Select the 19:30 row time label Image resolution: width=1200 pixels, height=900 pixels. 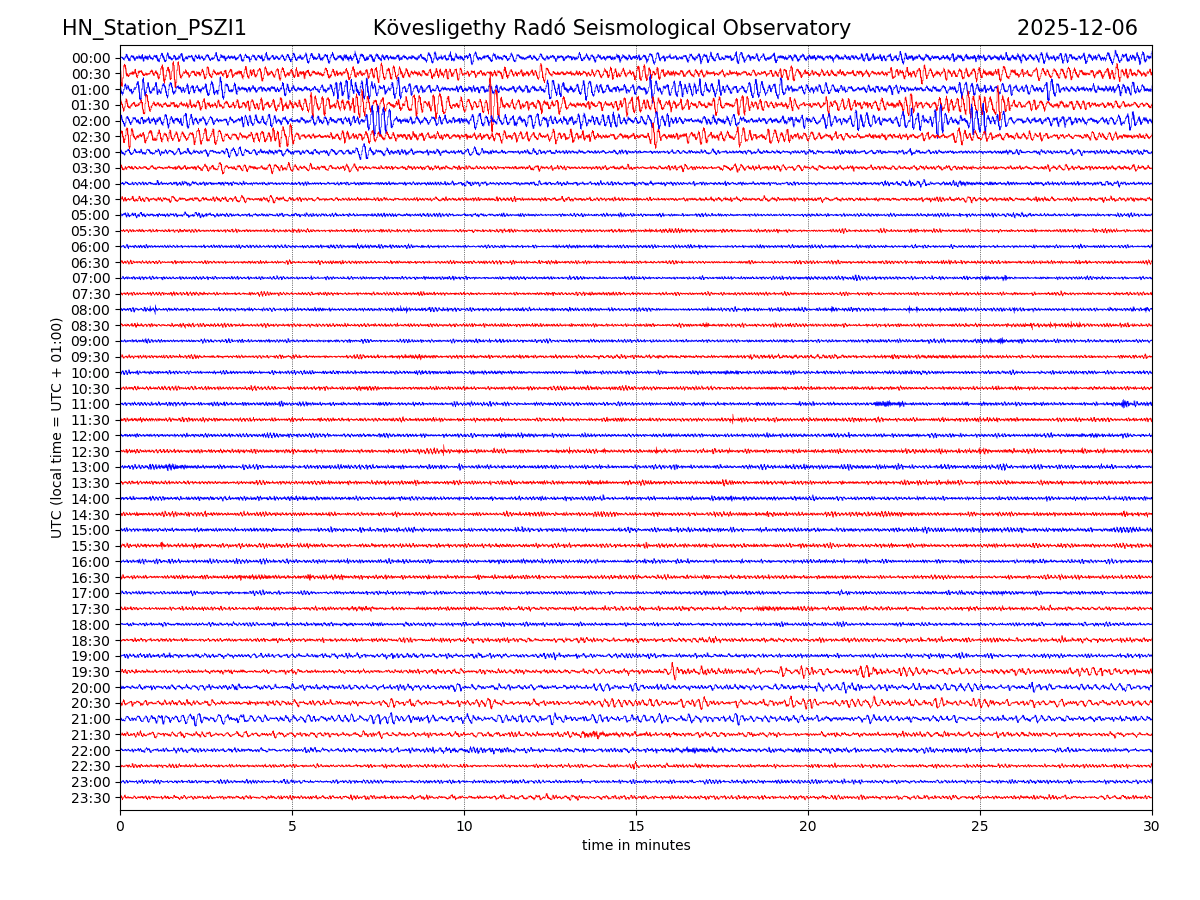91,672
